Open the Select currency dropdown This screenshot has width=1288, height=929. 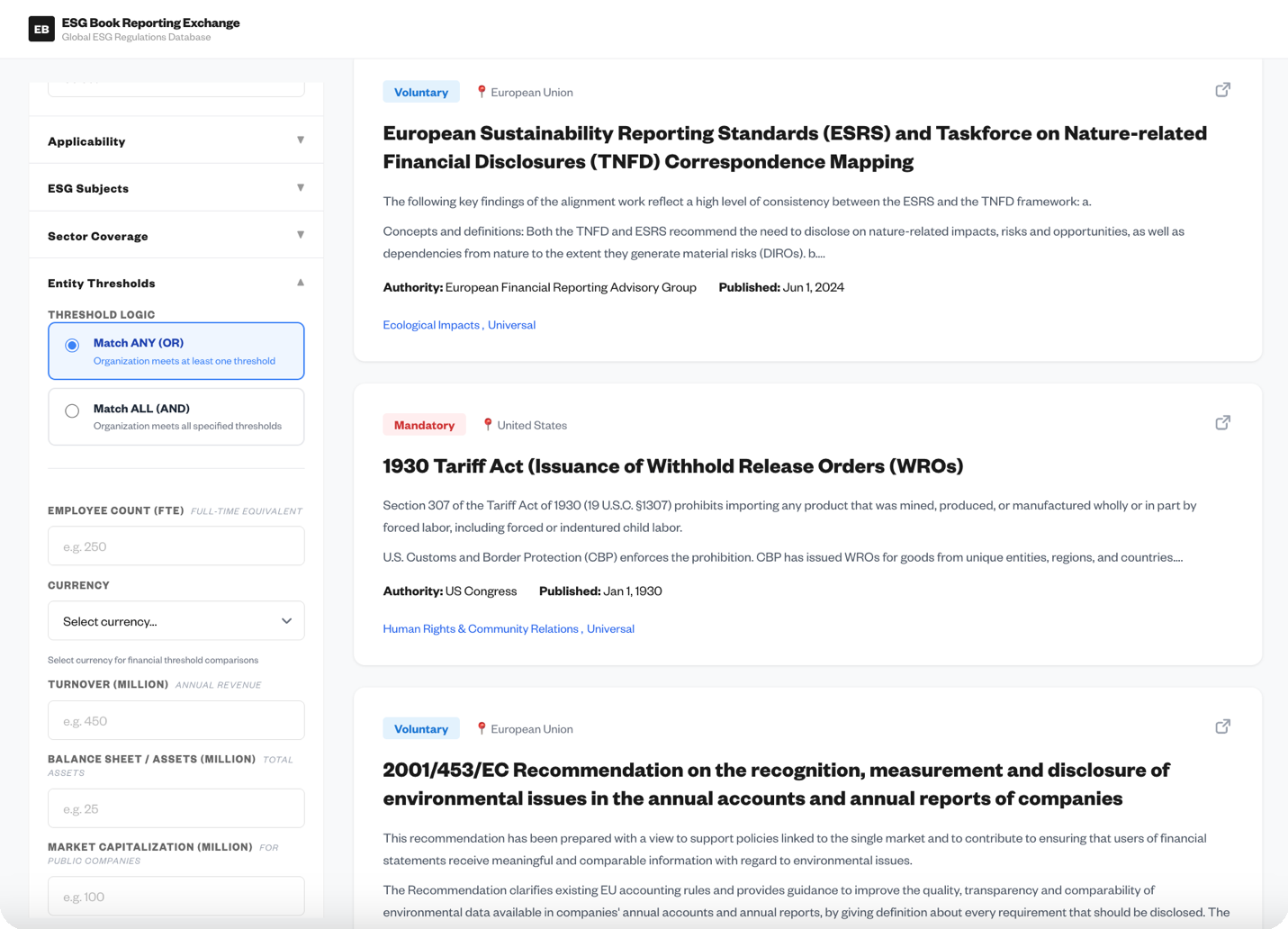click(176, 620)
